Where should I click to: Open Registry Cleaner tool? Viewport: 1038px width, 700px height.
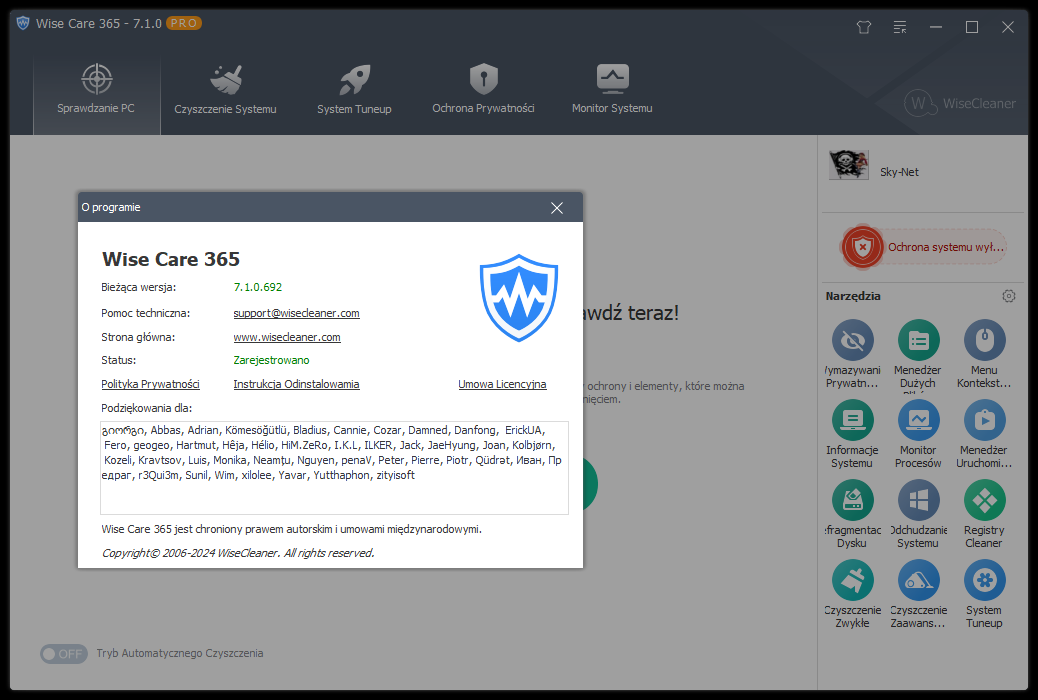coord(984,515)
